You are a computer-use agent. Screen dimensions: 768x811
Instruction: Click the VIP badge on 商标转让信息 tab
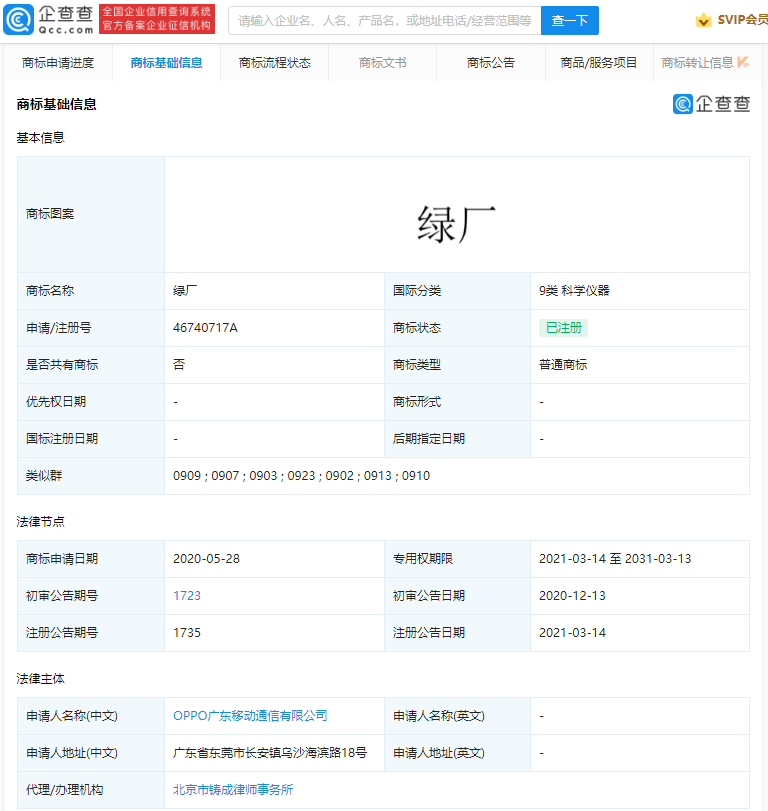(x=743, y=62)
